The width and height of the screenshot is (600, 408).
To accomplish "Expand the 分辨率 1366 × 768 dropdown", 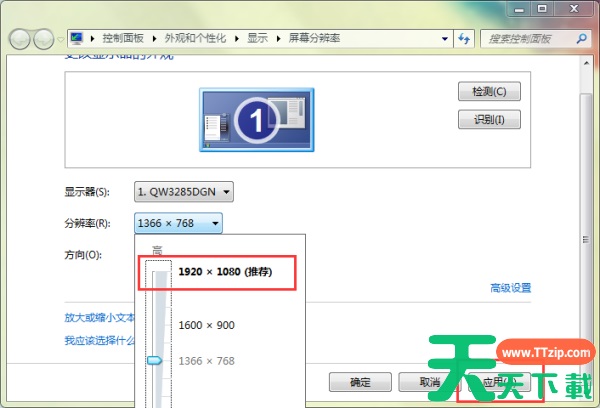I will coord(178,223).
